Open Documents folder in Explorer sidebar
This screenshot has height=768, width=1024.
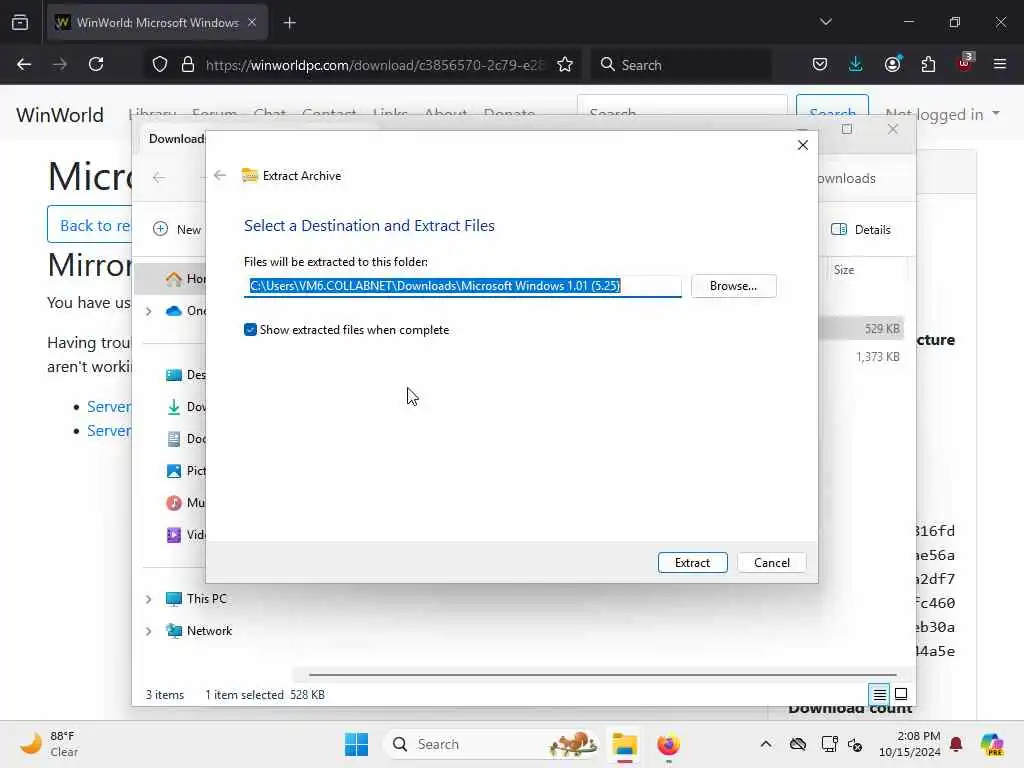point(185,439)
